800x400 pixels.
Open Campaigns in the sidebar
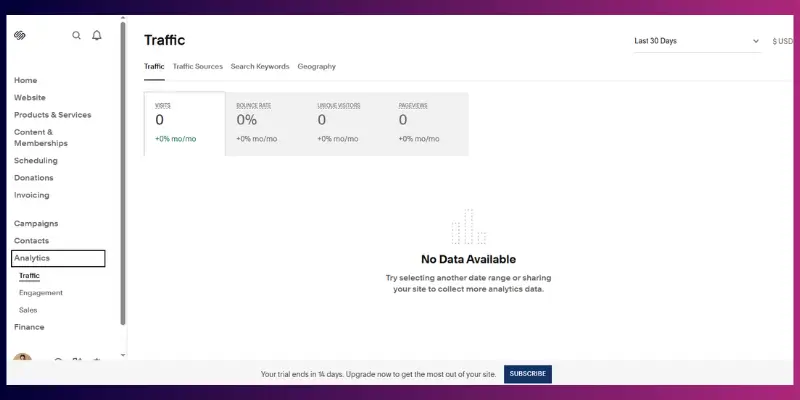pos(36,223)
